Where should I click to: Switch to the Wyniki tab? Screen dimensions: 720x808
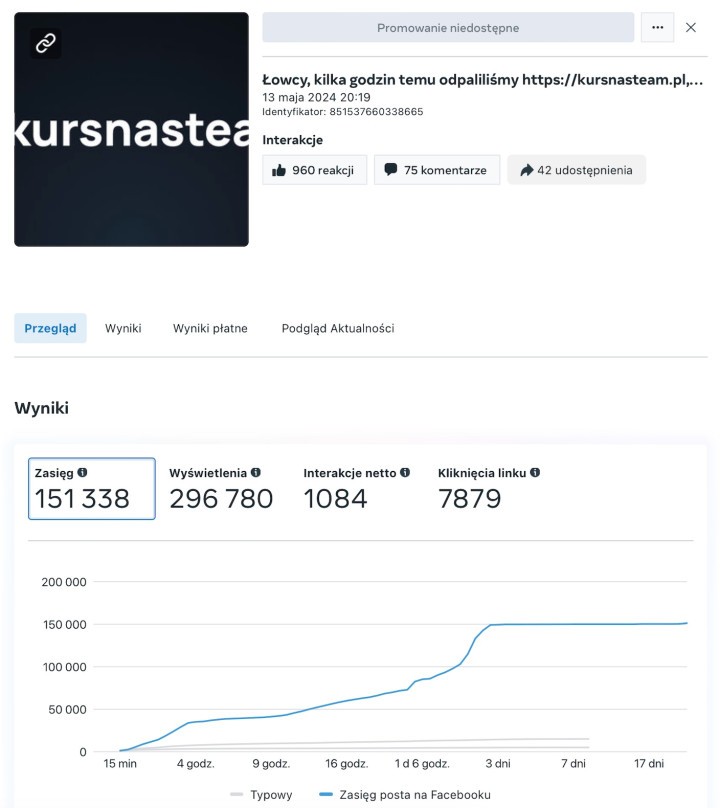(123, 328)
